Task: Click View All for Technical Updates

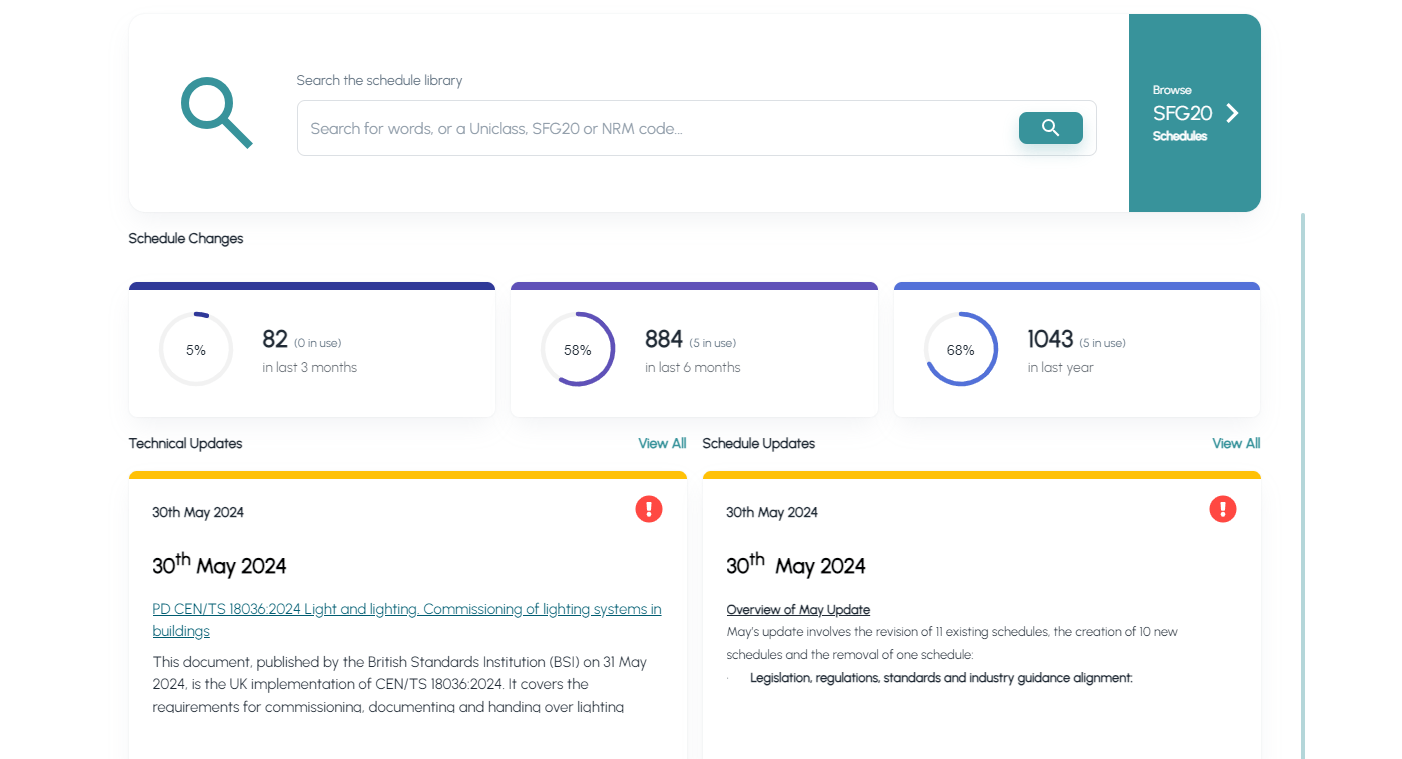Action: [x=662, y=443]
